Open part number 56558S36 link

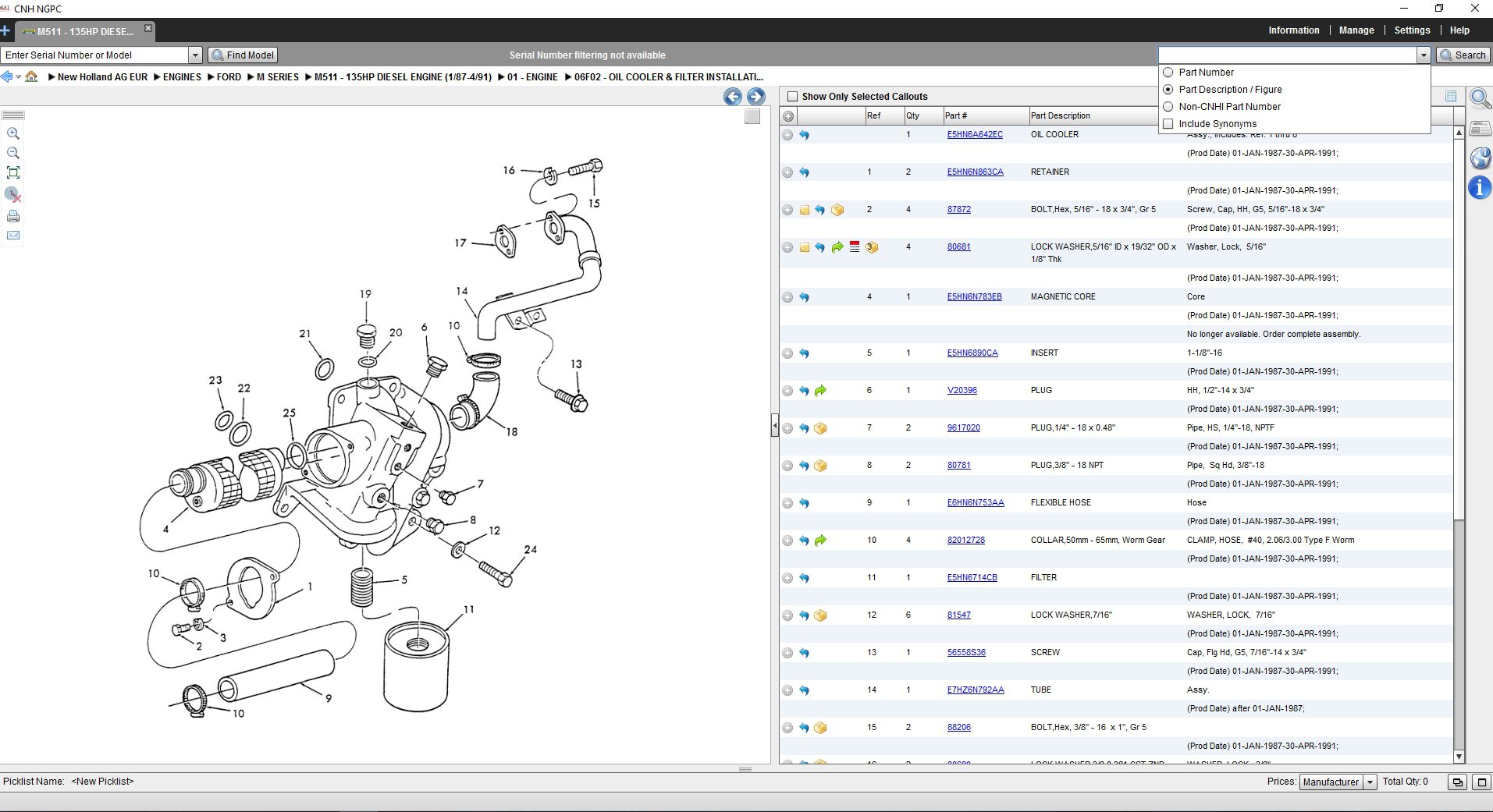click(966, 652)
